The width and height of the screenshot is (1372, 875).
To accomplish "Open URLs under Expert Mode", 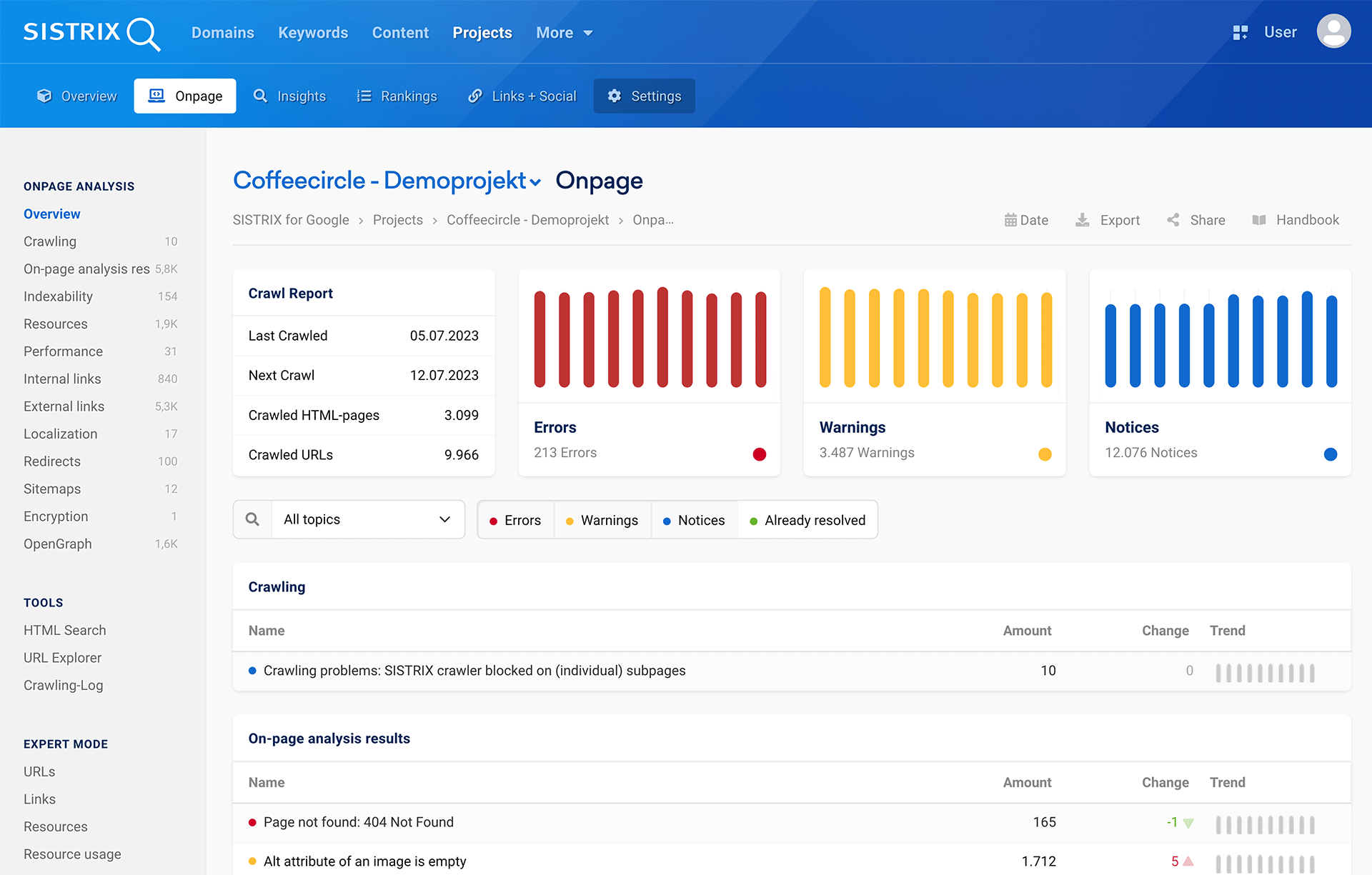I will (39, 771).
